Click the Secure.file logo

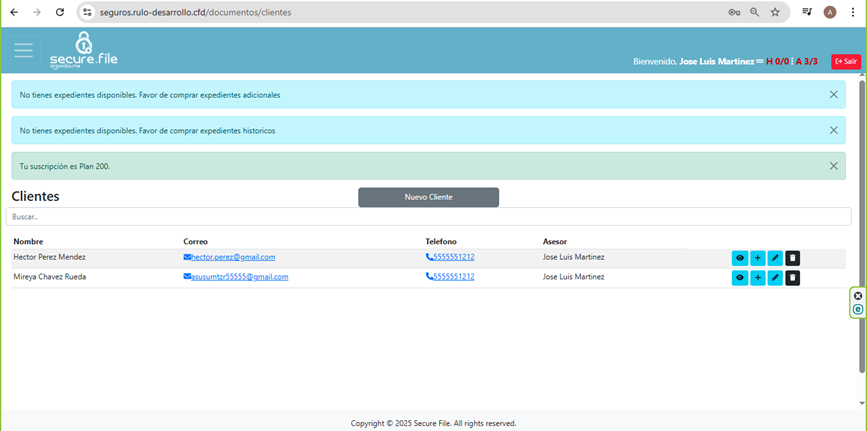point(84,51)
